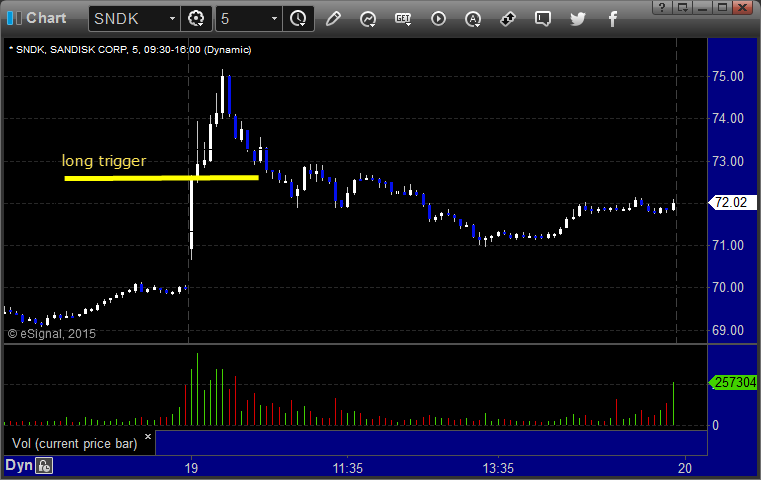Click the help question mark button

pyautogui.click(x=662, y=7)
